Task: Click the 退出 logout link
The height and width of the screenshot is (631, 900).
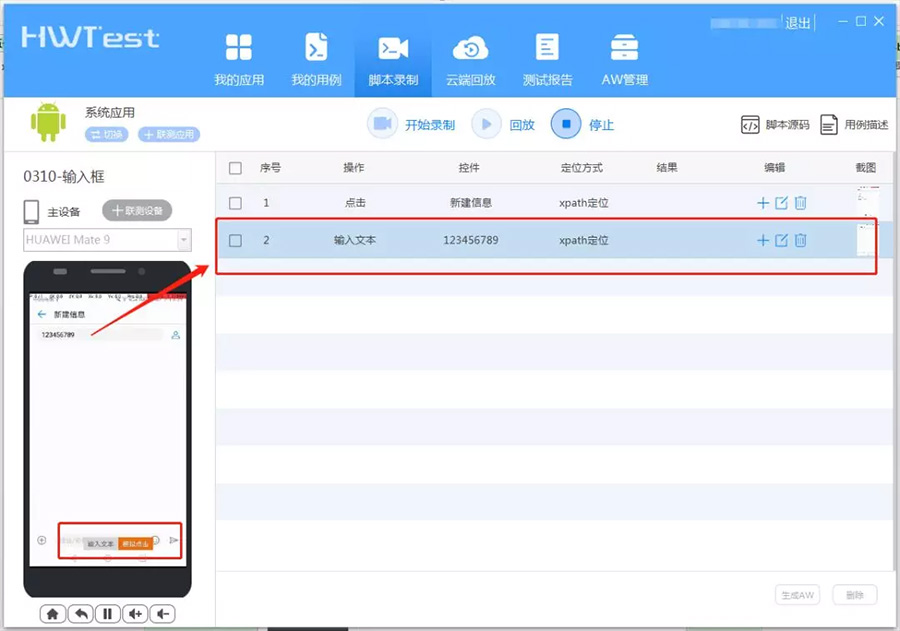Action: click(x=797, y=23)
